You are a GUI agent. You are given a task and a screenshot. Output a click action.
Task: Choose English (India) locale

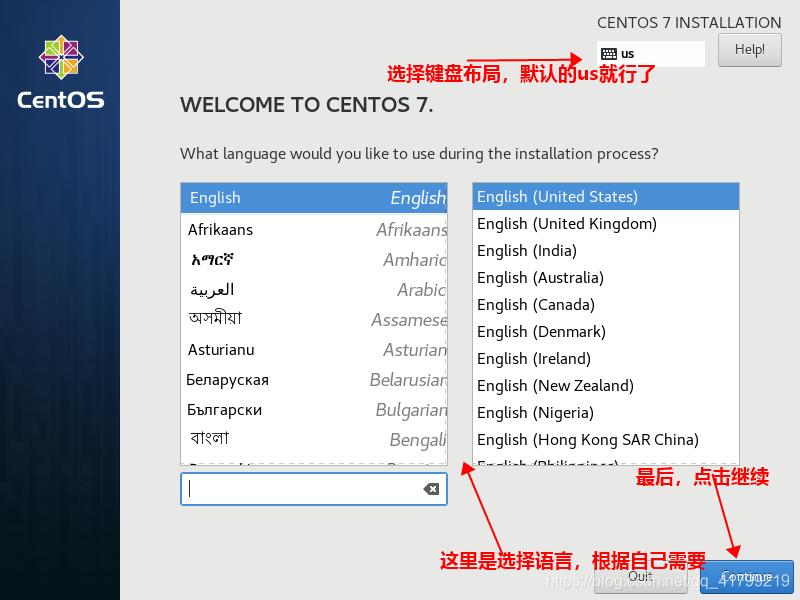[x=606, y=251]
